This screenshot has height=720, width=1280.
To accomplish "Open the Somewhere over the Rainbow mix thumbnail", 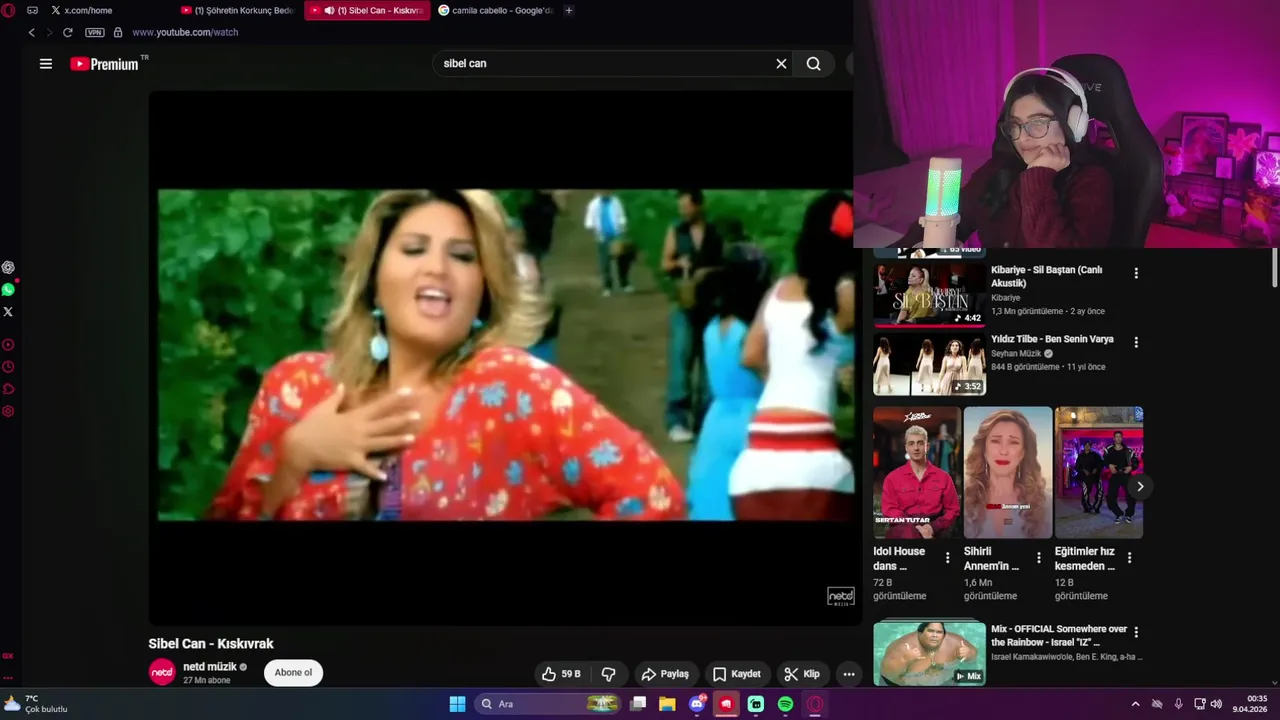I will coord(929,654).
